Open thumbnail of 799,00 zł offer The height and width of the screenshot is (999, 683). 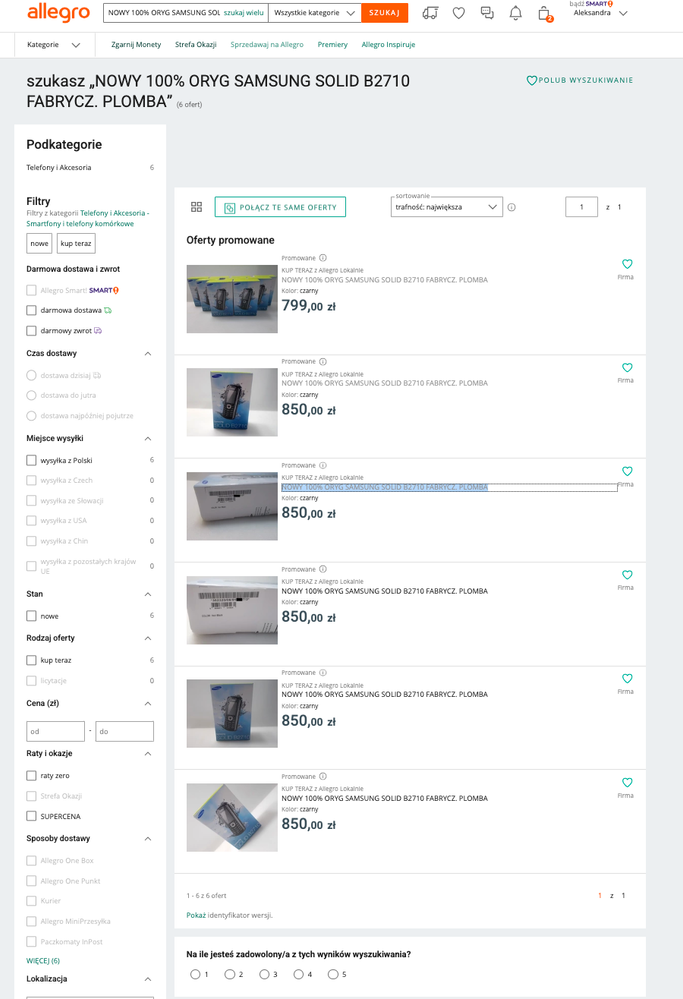pos(232,299)
